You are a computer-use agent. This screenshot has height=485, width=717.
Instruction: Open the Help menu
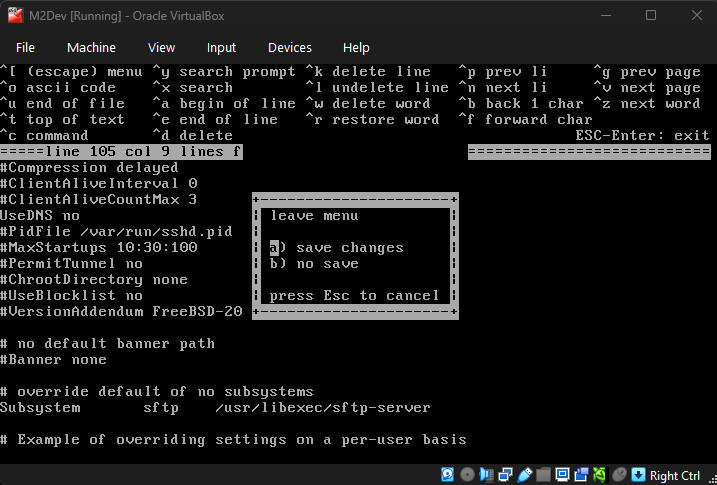tap(356, 47)
